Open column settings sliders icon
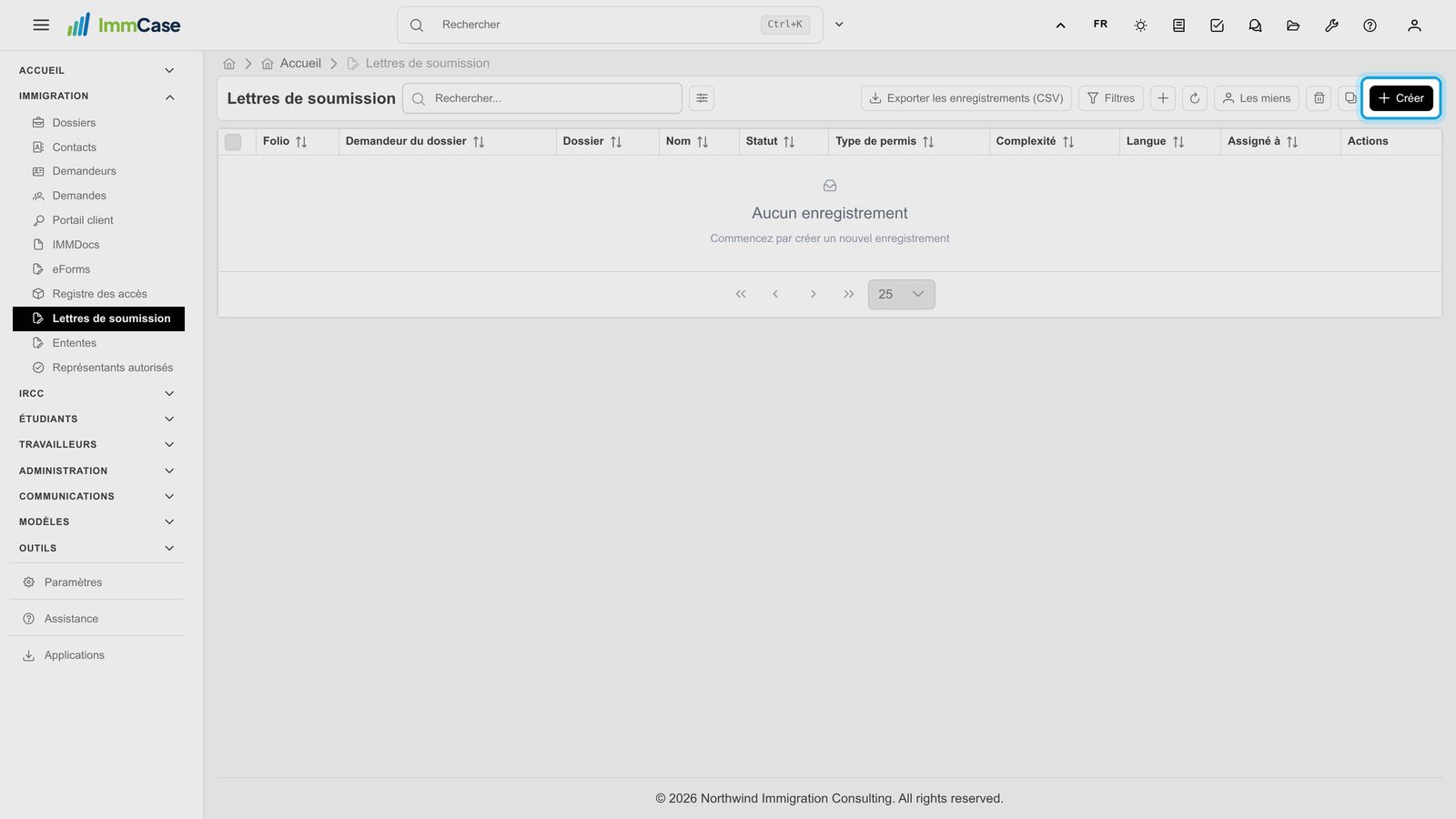Screen dimensions: 1456x819 pyautogui.click(x=702, y=98)
